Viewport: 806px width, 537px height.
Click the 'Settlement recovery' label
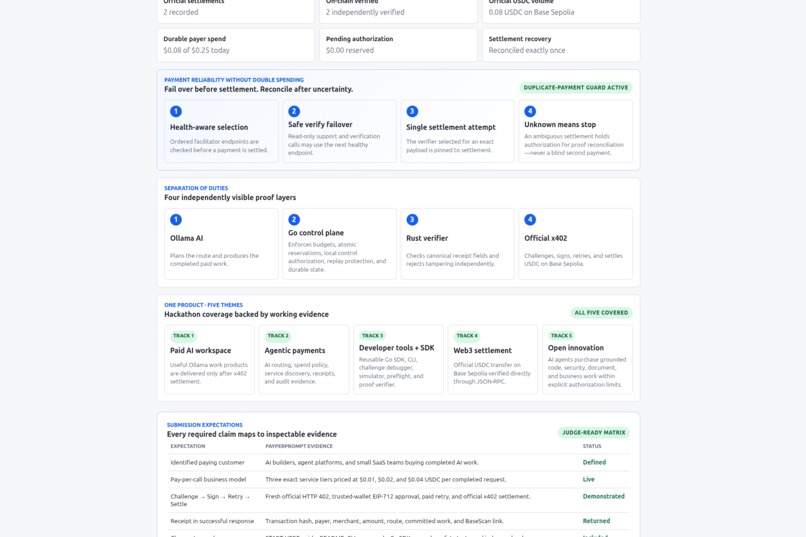pos(520,39)
